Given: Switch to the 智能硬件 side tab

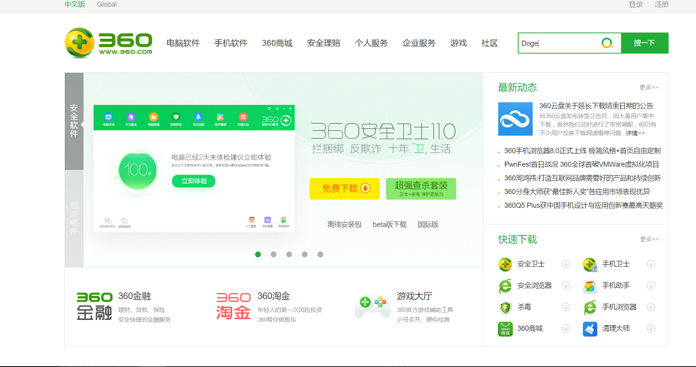Looking at the screenshot, I should [74, 218].
